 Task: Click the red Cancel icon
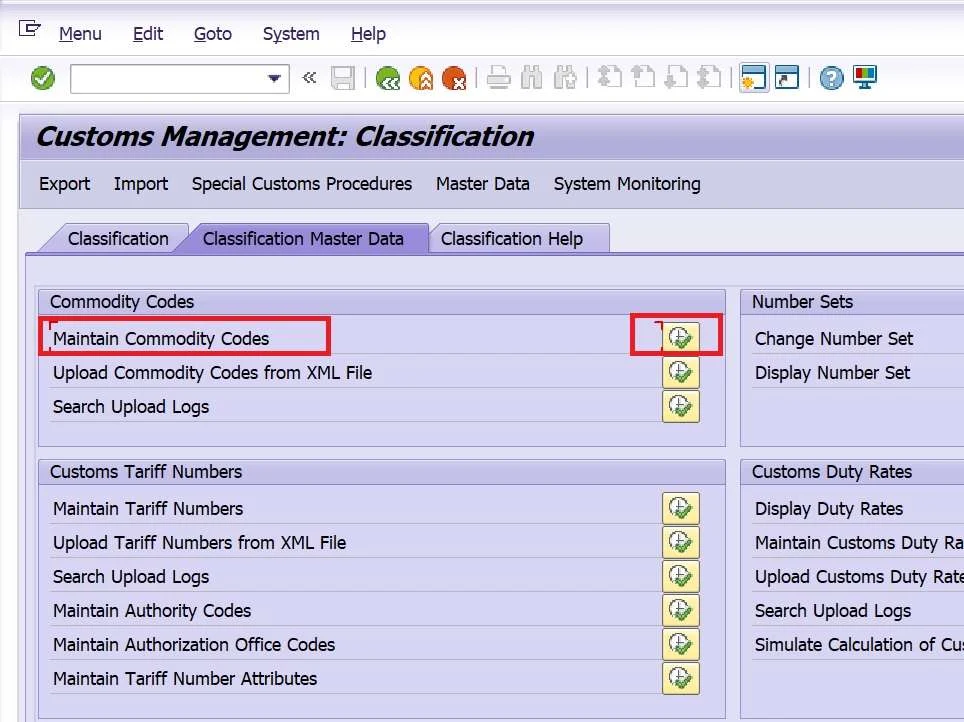point(454,78)
